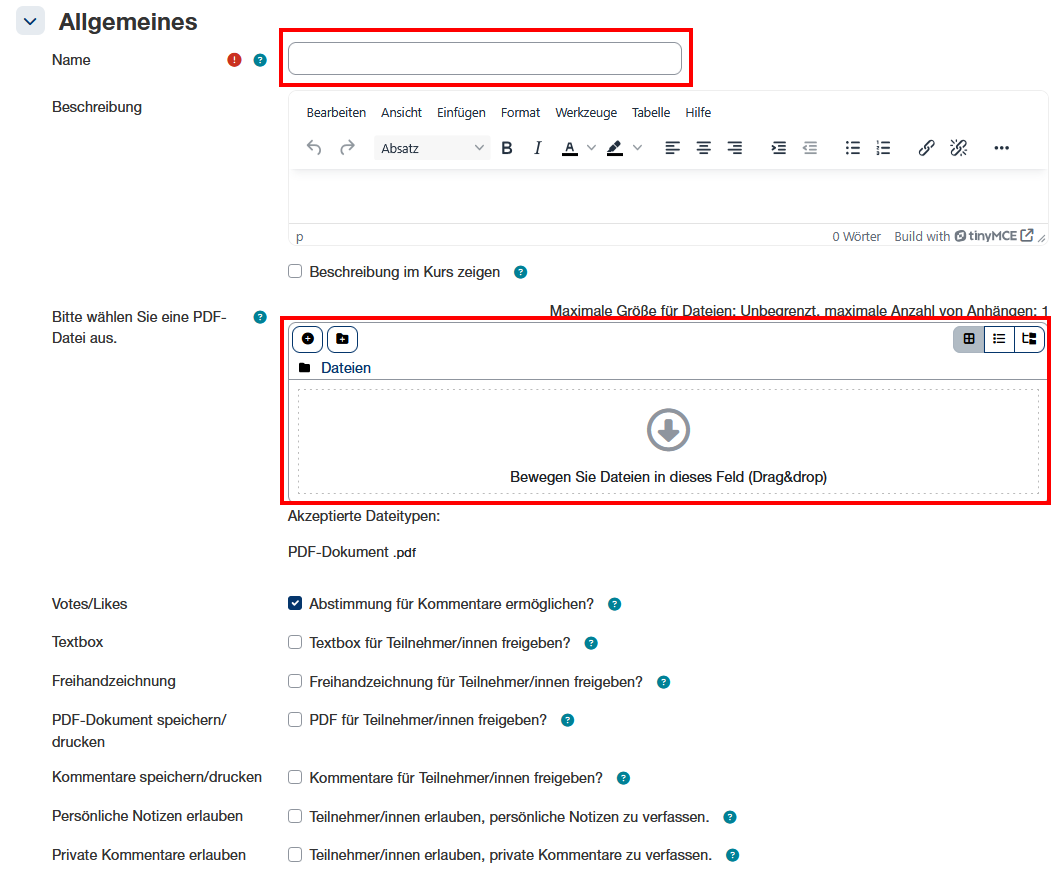Enable 'Beschreibung im Kurs zeigen' checkbox
Viewport: 1064px width, 874px height.
point(295,271)
